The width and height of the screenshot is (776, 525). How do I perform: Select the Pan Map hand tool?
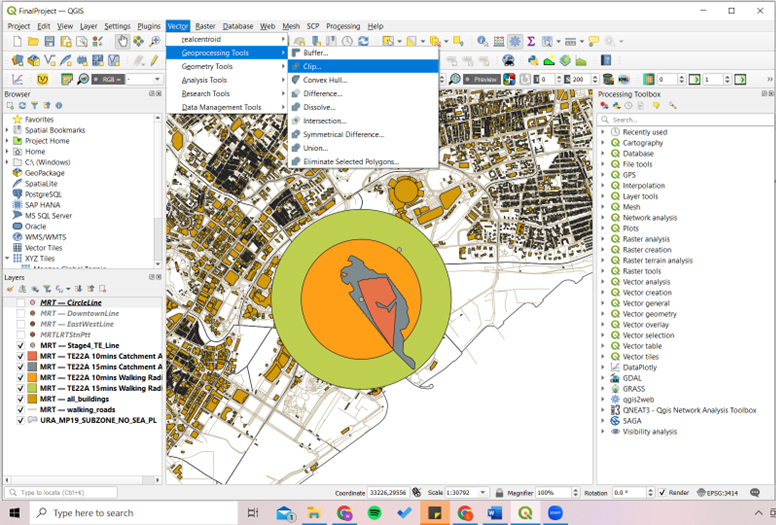click(x=121, y=41)
